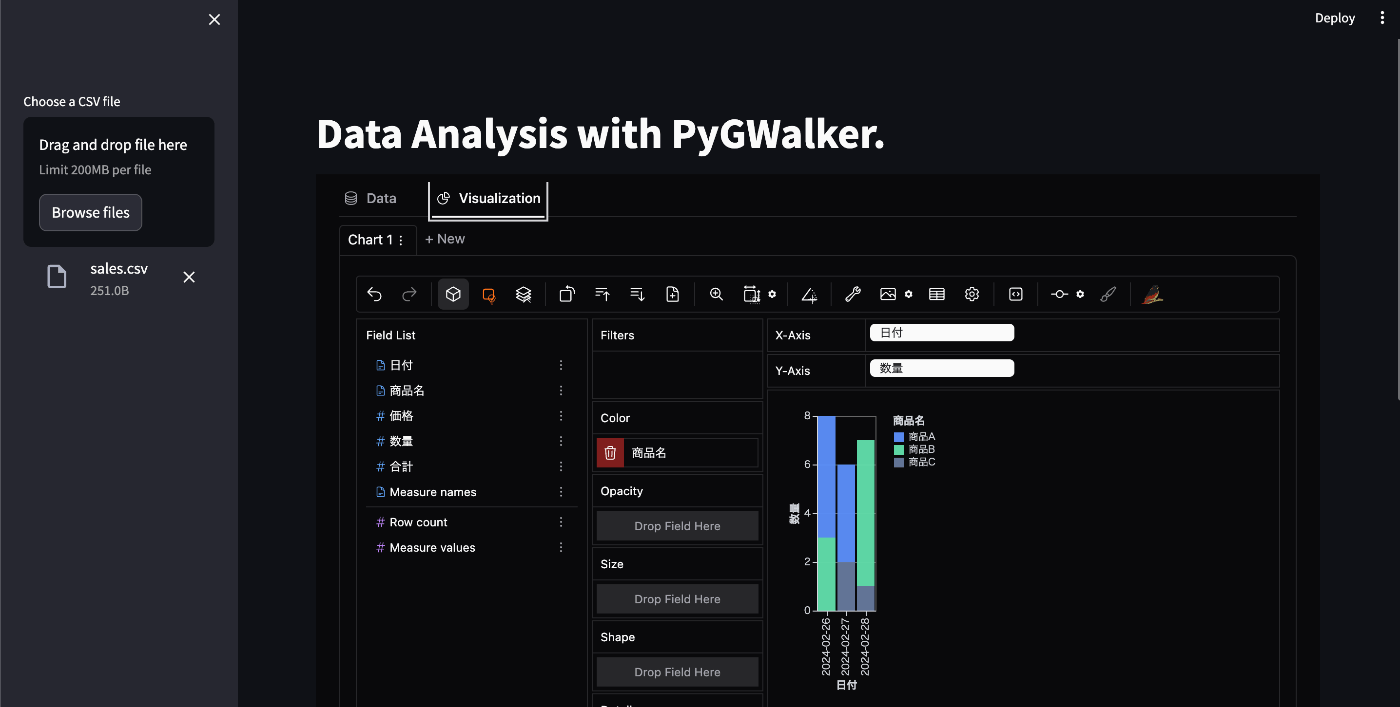
Task: Click the Shape Drop Field Here box
Action: click(677, 672)
